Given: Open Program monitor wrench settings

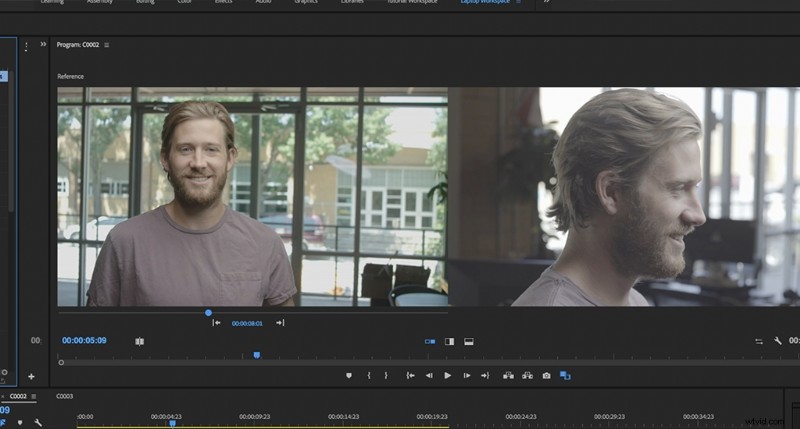Looking at the screenshot, I should coord(778,340).
